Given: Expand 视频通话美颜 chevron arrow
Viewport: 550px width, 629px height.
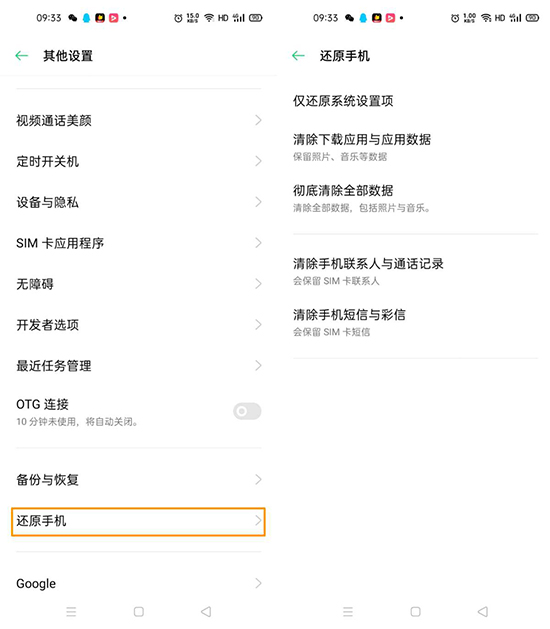Looking at the screenshot, I should click(x=258, y=120).
